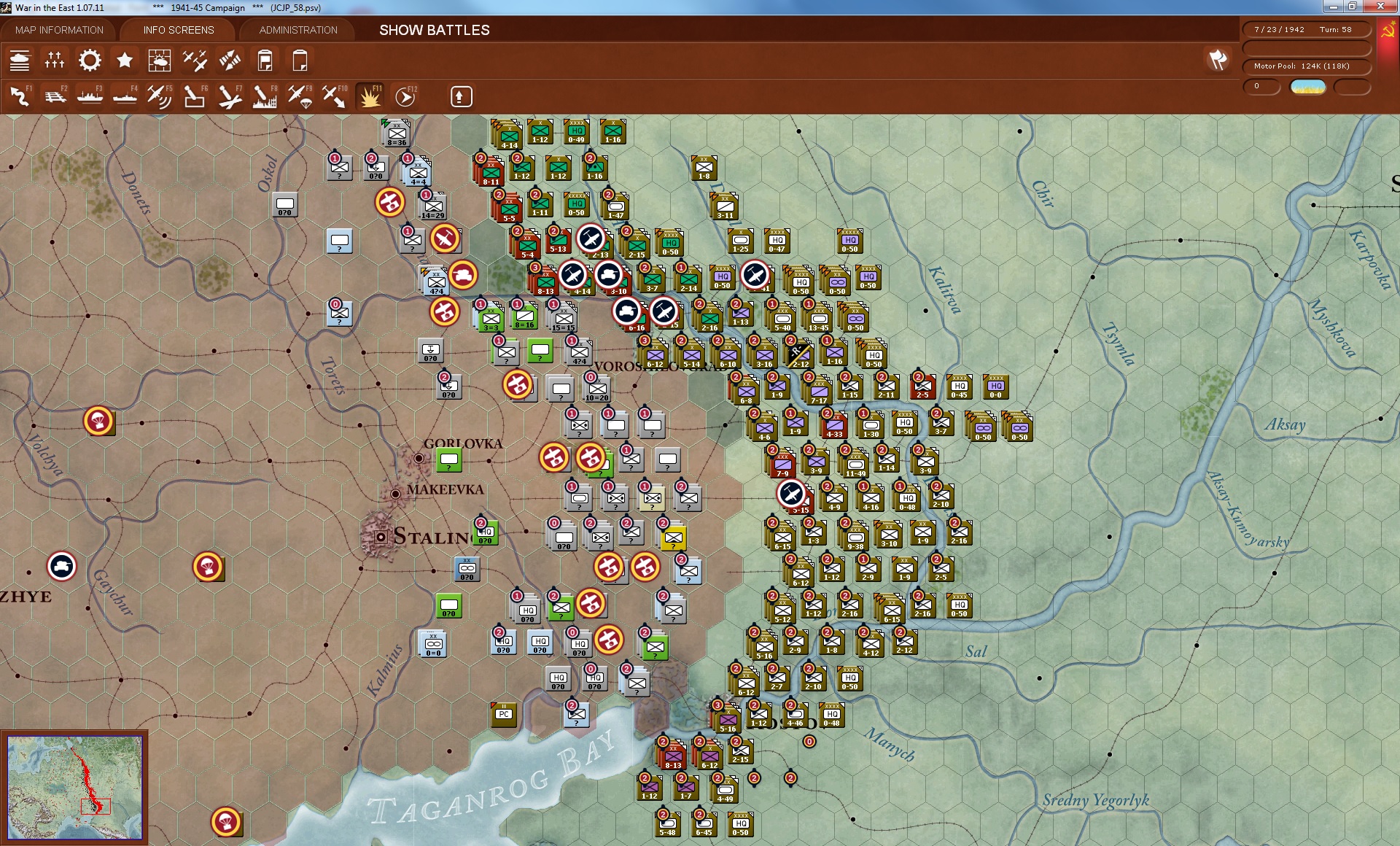Select the PC unit counter near Taganrog Bay
The height and width of the screenshot is (846, 1400).
504,715
